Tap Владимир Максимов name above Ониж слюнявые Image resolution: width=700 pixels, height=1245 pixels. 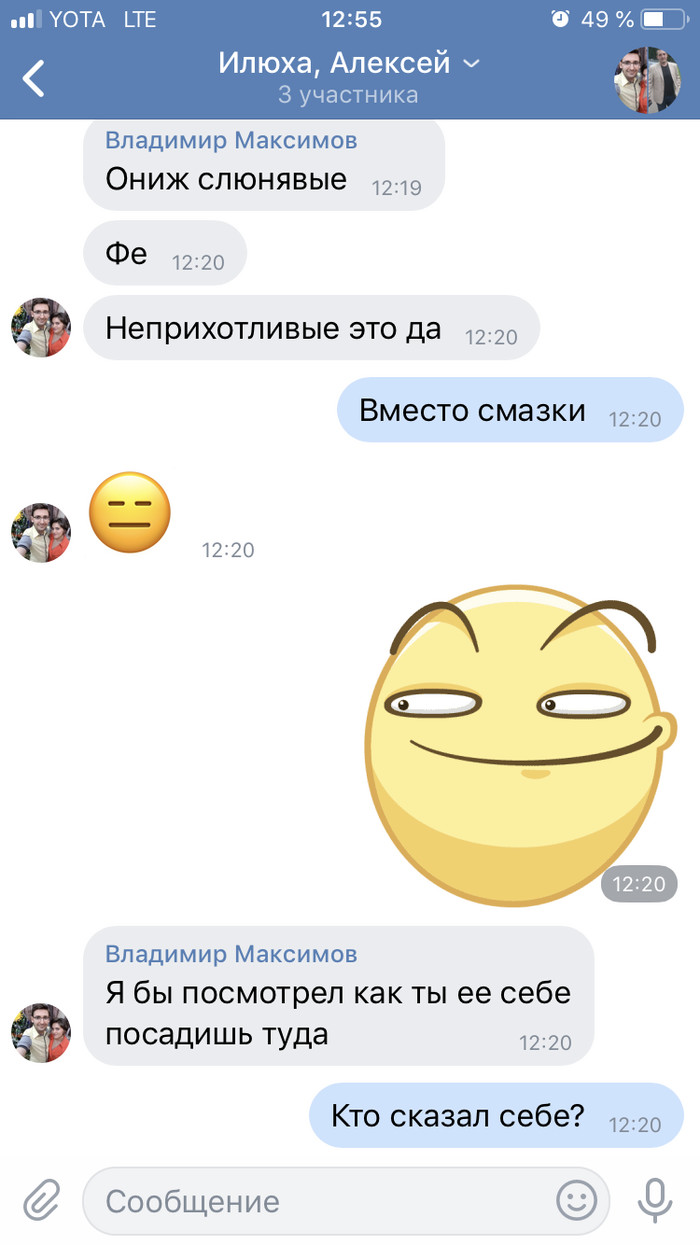click(x=231, y=140)
